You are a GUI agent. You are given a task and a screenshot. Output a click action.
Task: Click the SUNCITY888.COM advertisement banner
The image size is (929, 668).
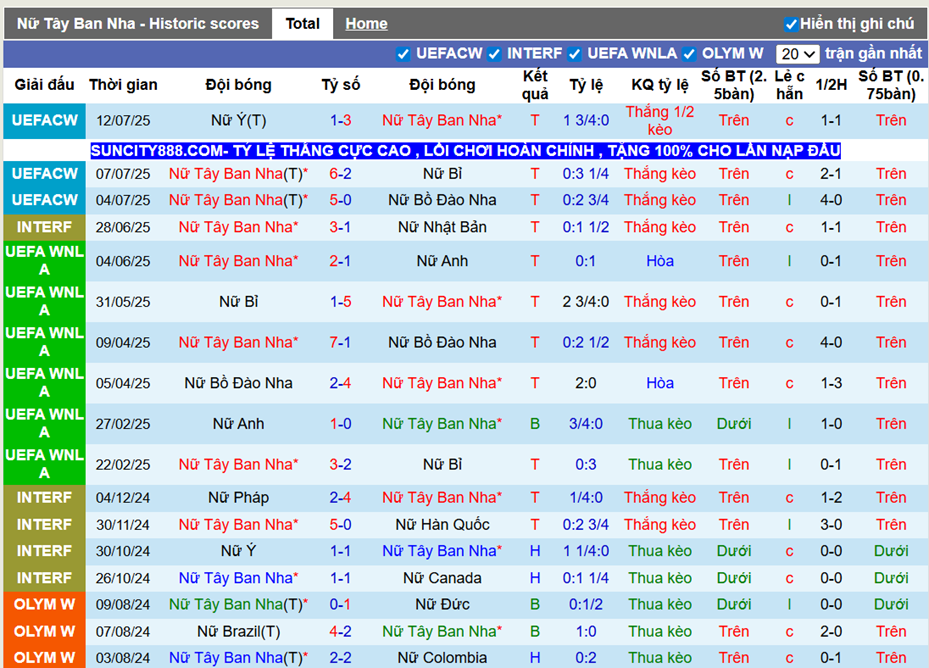click(x=465, y=151)
